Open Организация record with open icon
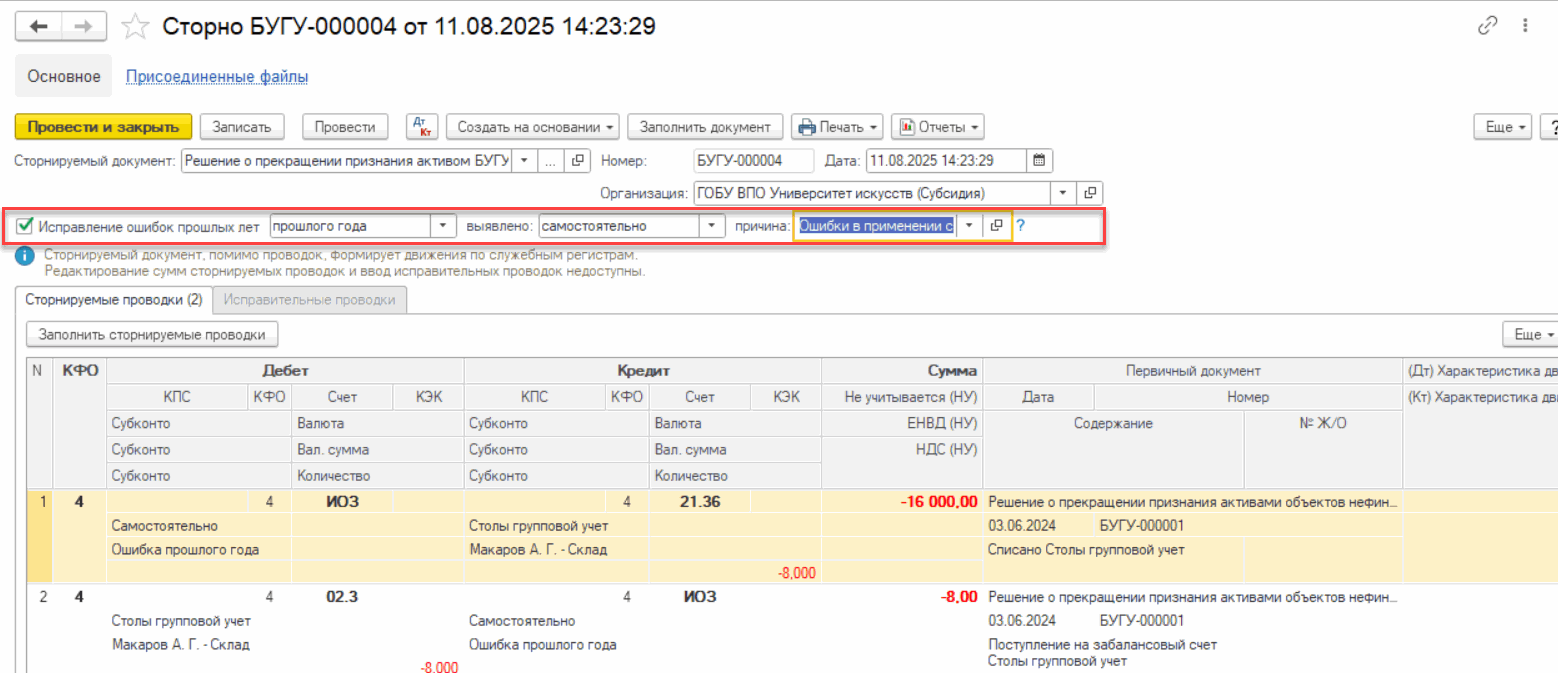Viewport: 1558px width, 673px height. [1090, 193]
